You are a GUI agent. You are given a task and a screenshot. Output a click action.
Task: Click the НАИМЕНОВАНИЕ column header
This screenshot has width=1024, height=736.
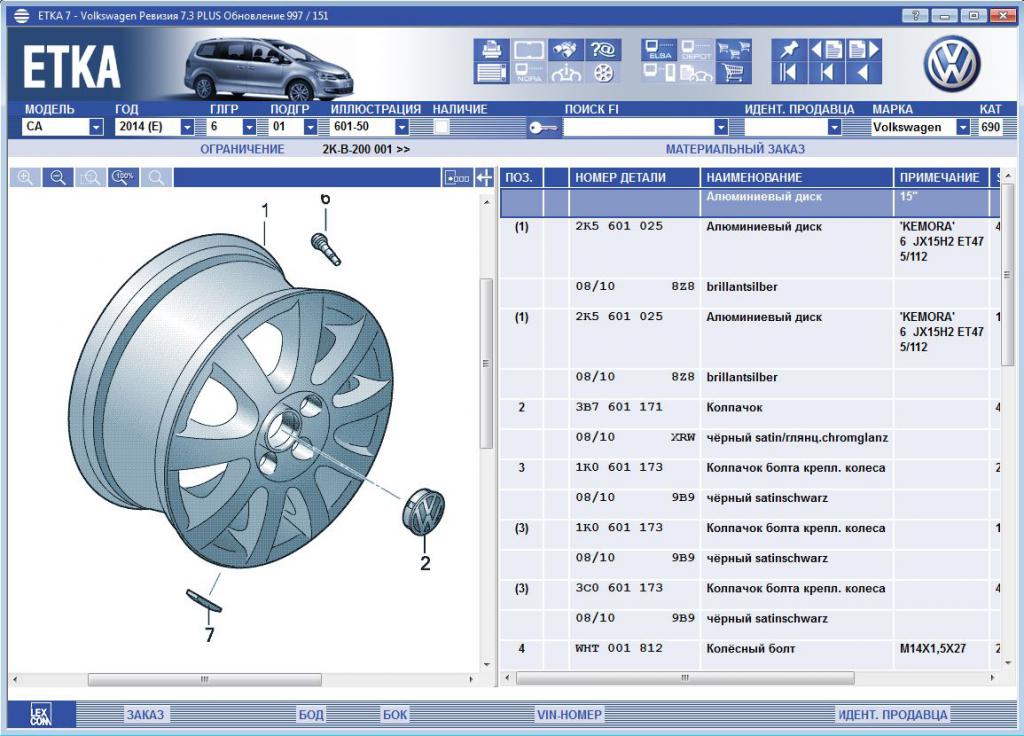pos(796,177)
